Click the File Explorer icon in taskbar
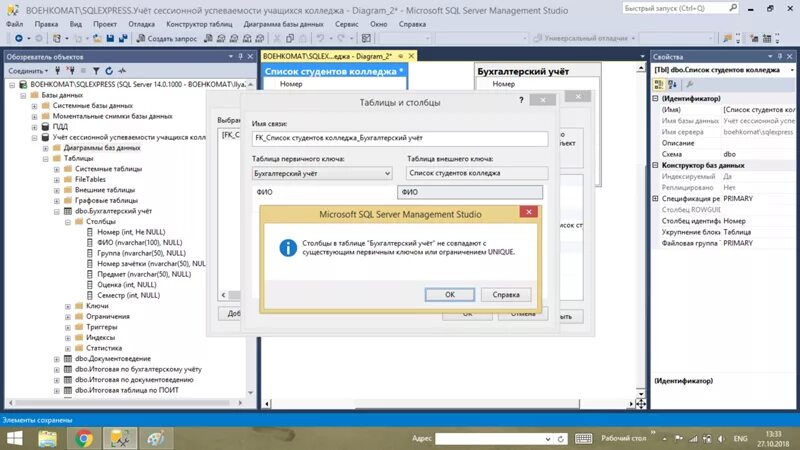 [x=47, y=439]
